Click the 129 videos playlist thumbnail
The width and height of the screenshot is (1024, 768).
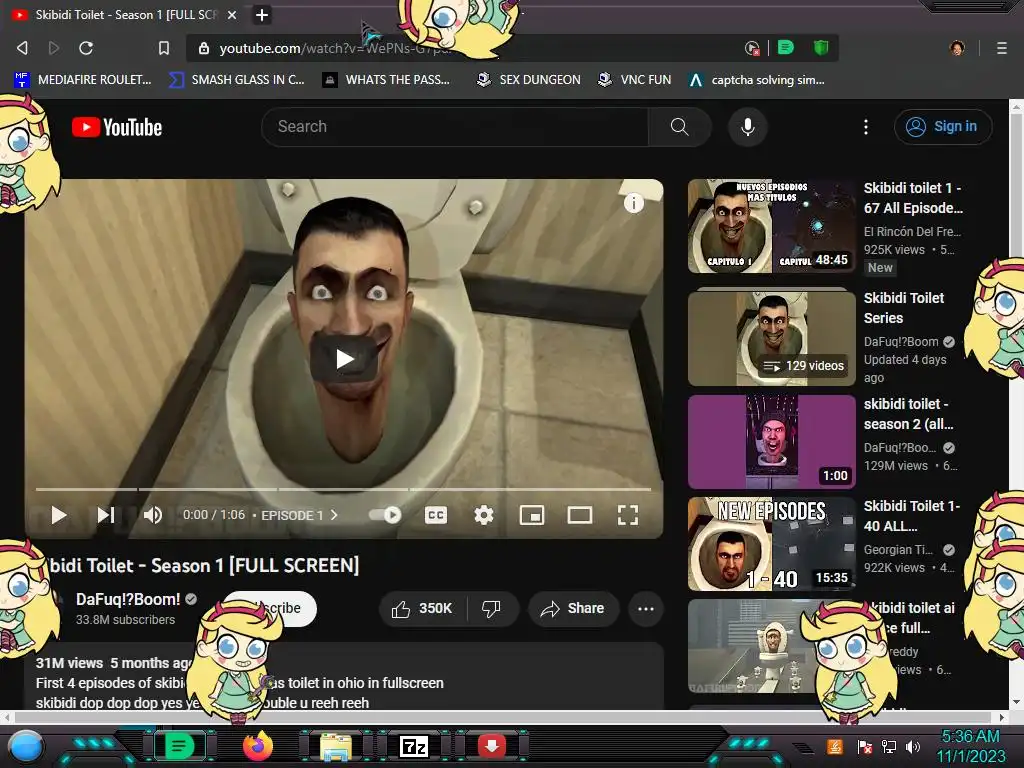coord(772,339)
